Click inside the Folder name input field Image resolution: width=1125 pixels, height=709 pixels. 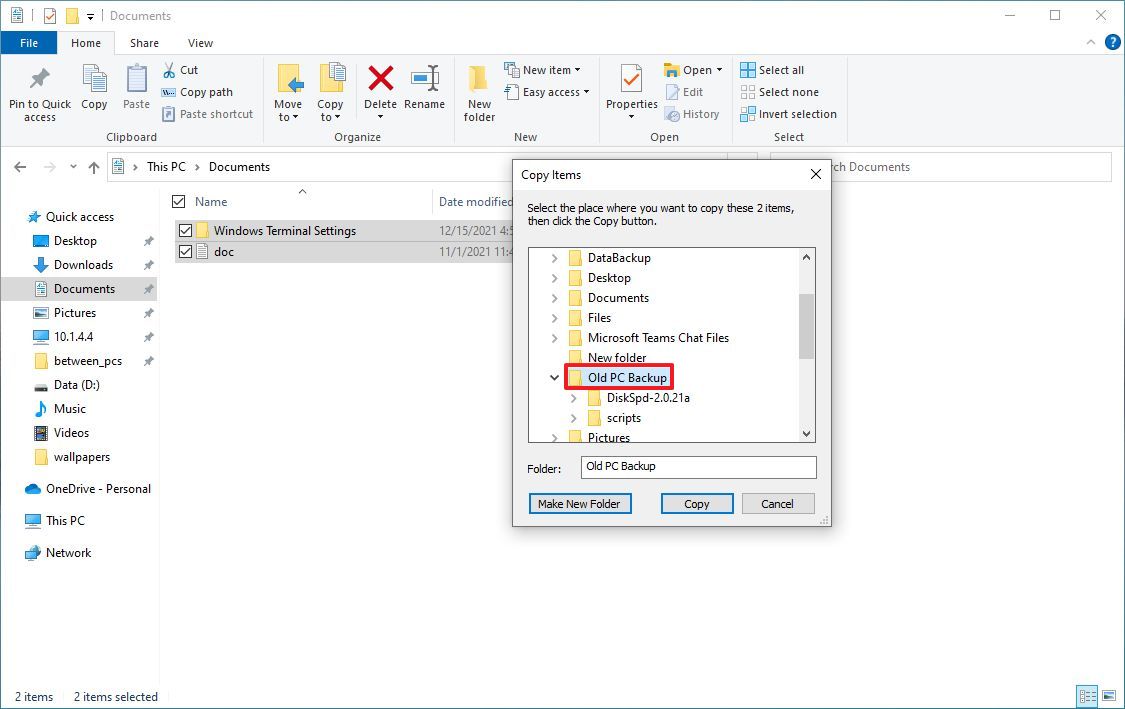[x=697, y=467]
